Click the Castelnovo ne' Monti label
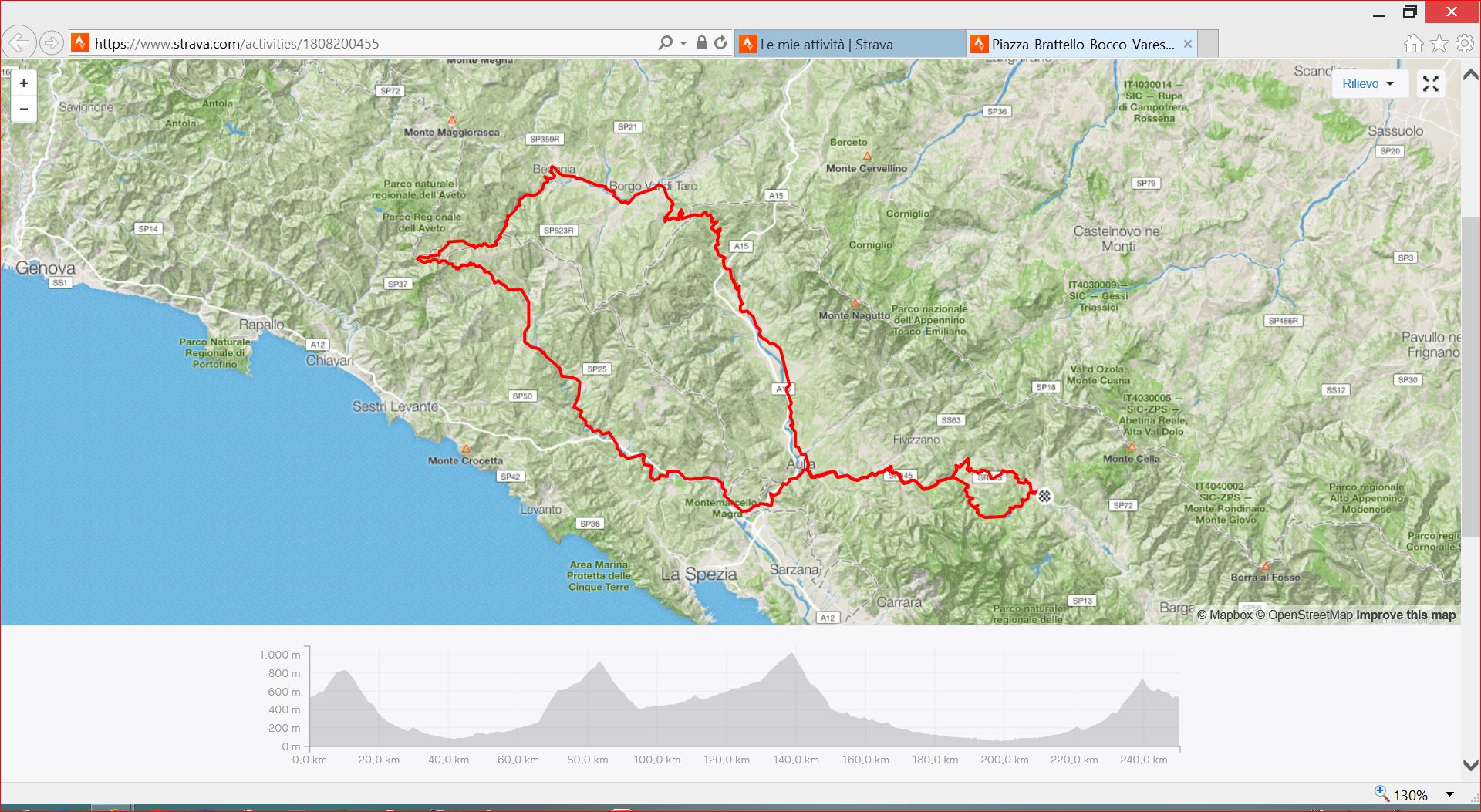The image size is (1481, 812). click(x=1118, y=238)
